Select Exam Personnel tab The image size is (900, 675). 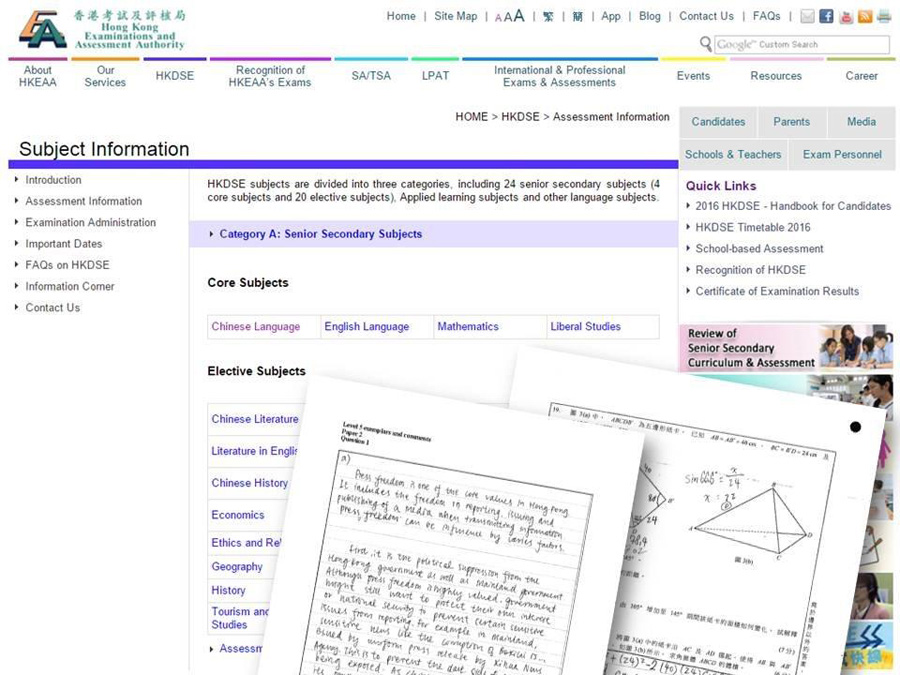coord(842,154)
